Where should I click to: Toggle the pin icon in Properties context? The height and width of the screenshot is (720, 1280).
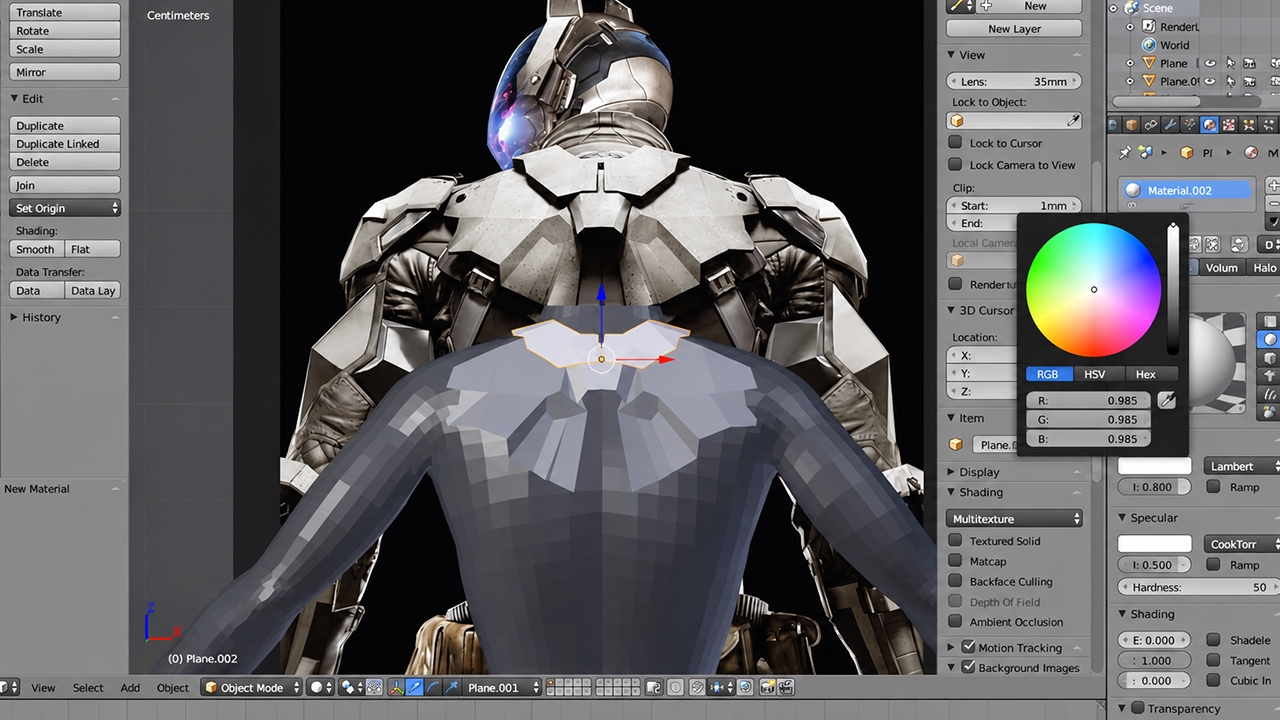click(x=1126, y=153)
